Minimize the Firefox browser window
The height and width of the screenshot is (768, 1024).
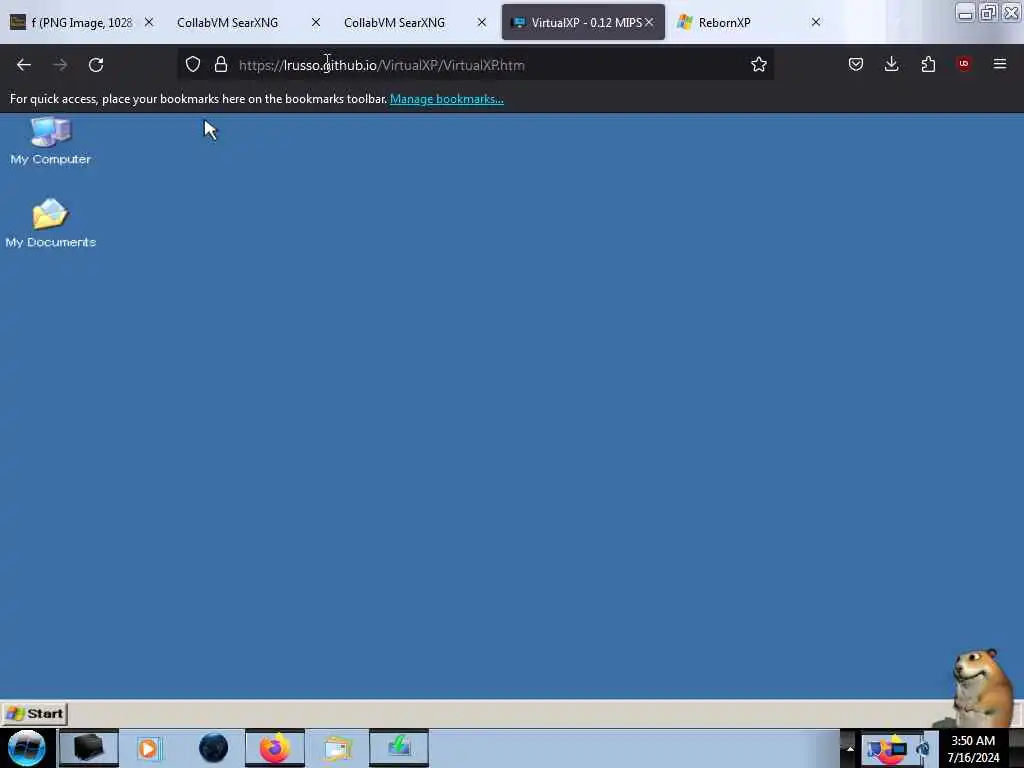point(965,13)
